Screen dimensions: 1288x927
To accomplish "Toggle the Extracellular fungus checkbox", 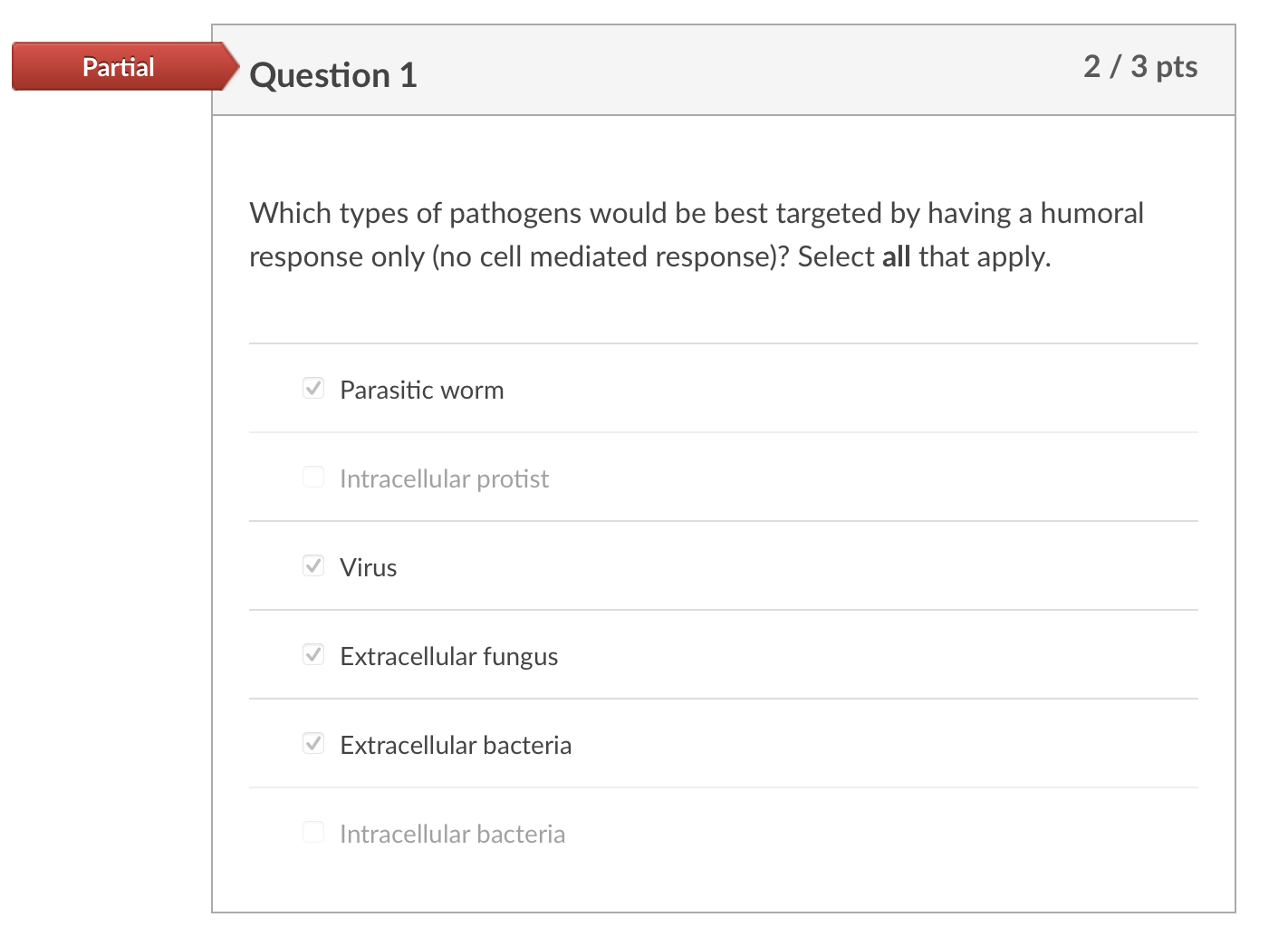I will 313,655.
